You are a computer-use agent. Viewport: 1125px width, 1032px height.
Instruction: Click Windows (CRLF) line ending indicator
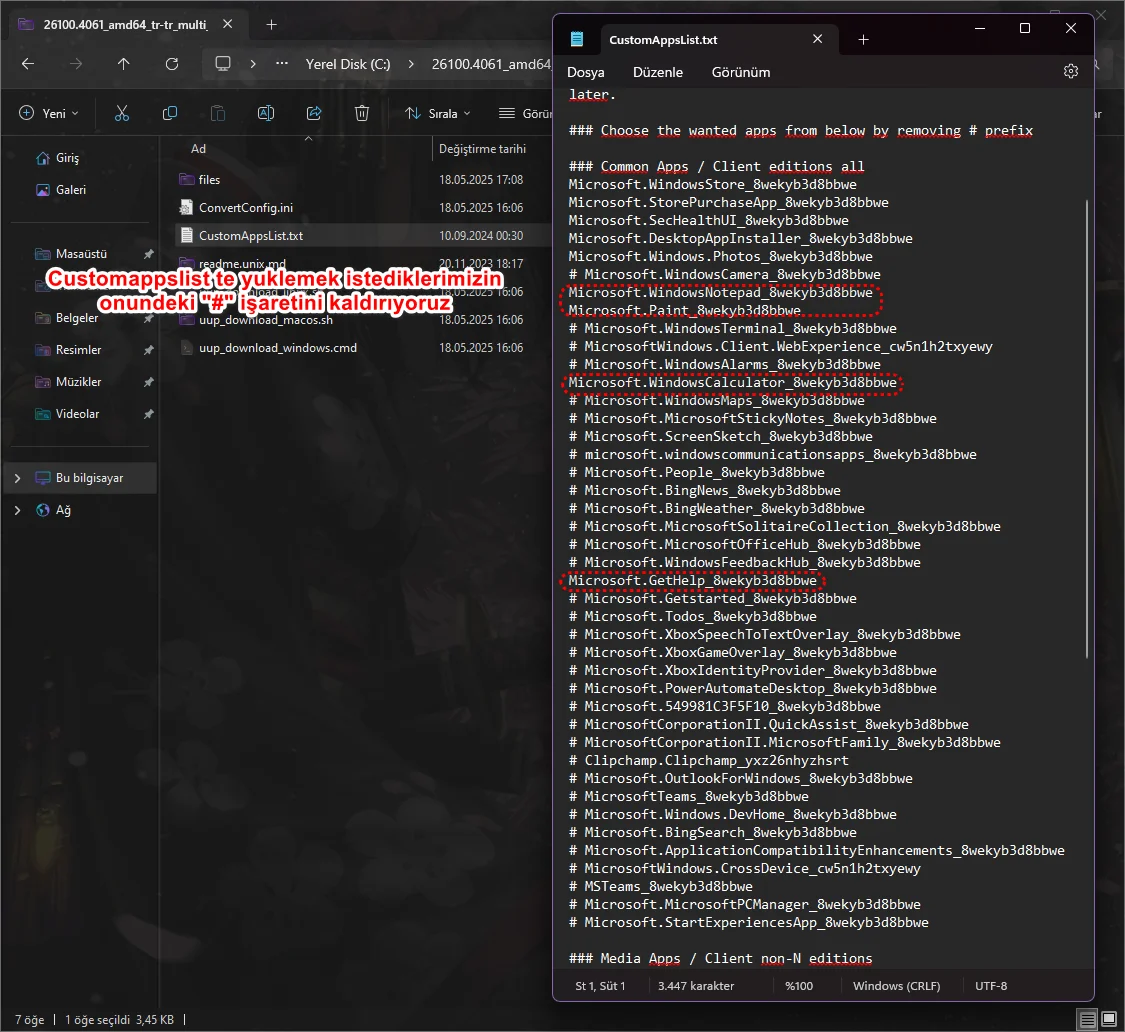tap(896, 986)
